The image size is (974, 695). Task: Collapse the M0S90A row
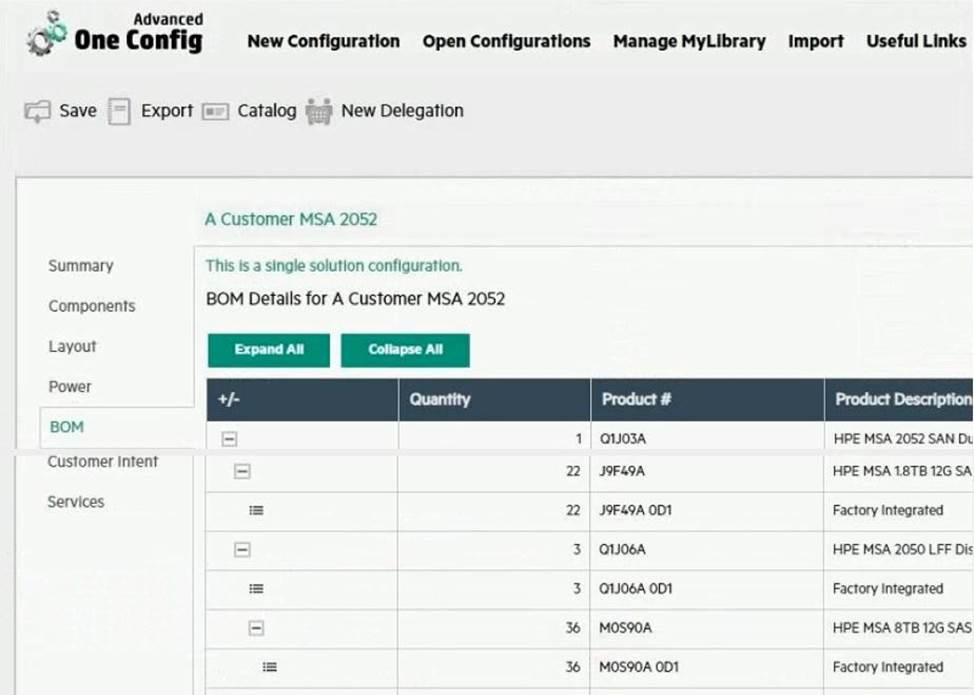256,628
